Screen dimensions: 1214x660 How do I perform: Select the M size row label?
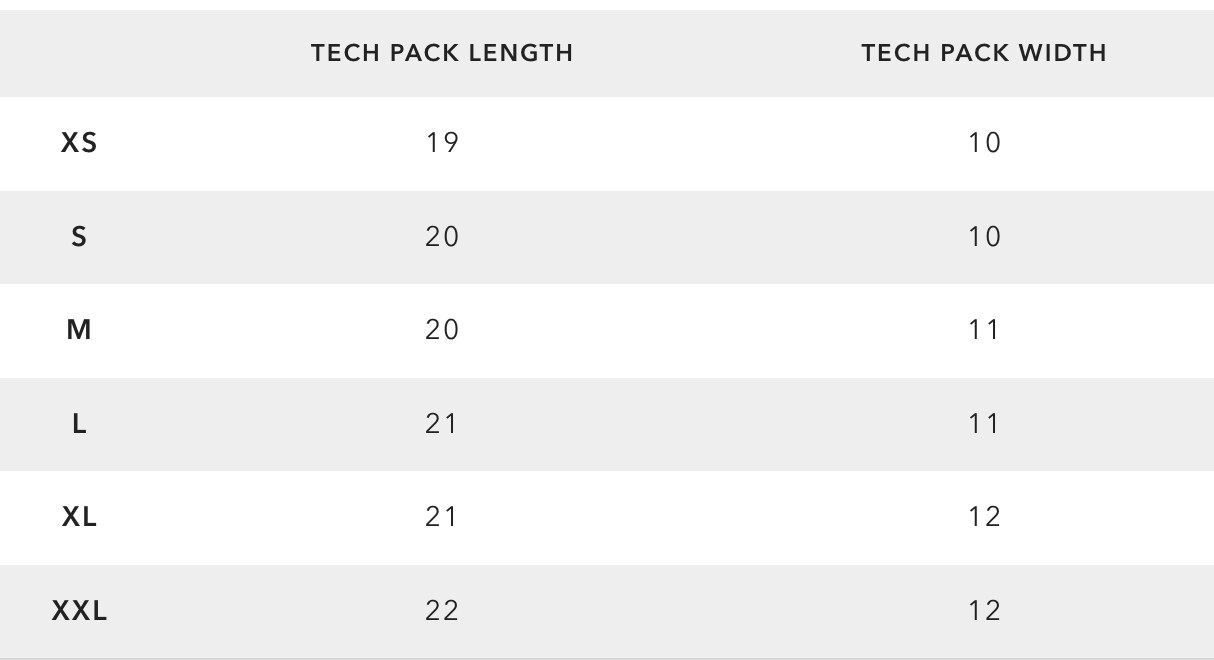point(80,330)
